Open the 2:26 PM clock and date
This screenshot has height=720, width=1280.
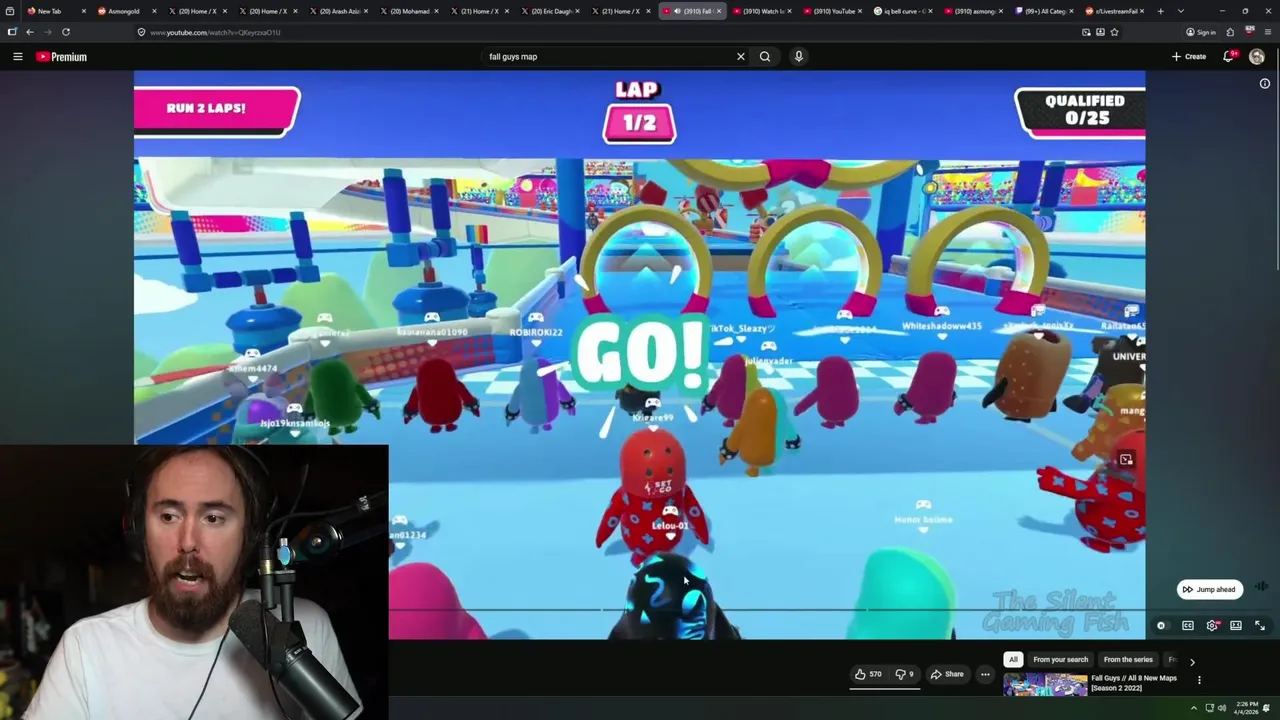point(1246,708)
